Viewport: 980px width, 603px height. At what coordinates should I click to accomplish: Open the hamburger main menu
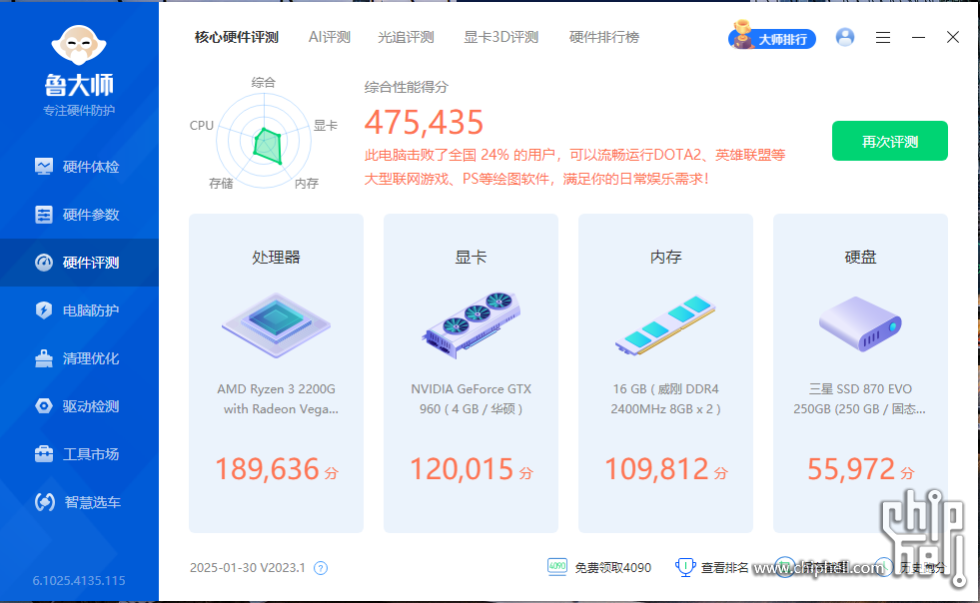883,37
